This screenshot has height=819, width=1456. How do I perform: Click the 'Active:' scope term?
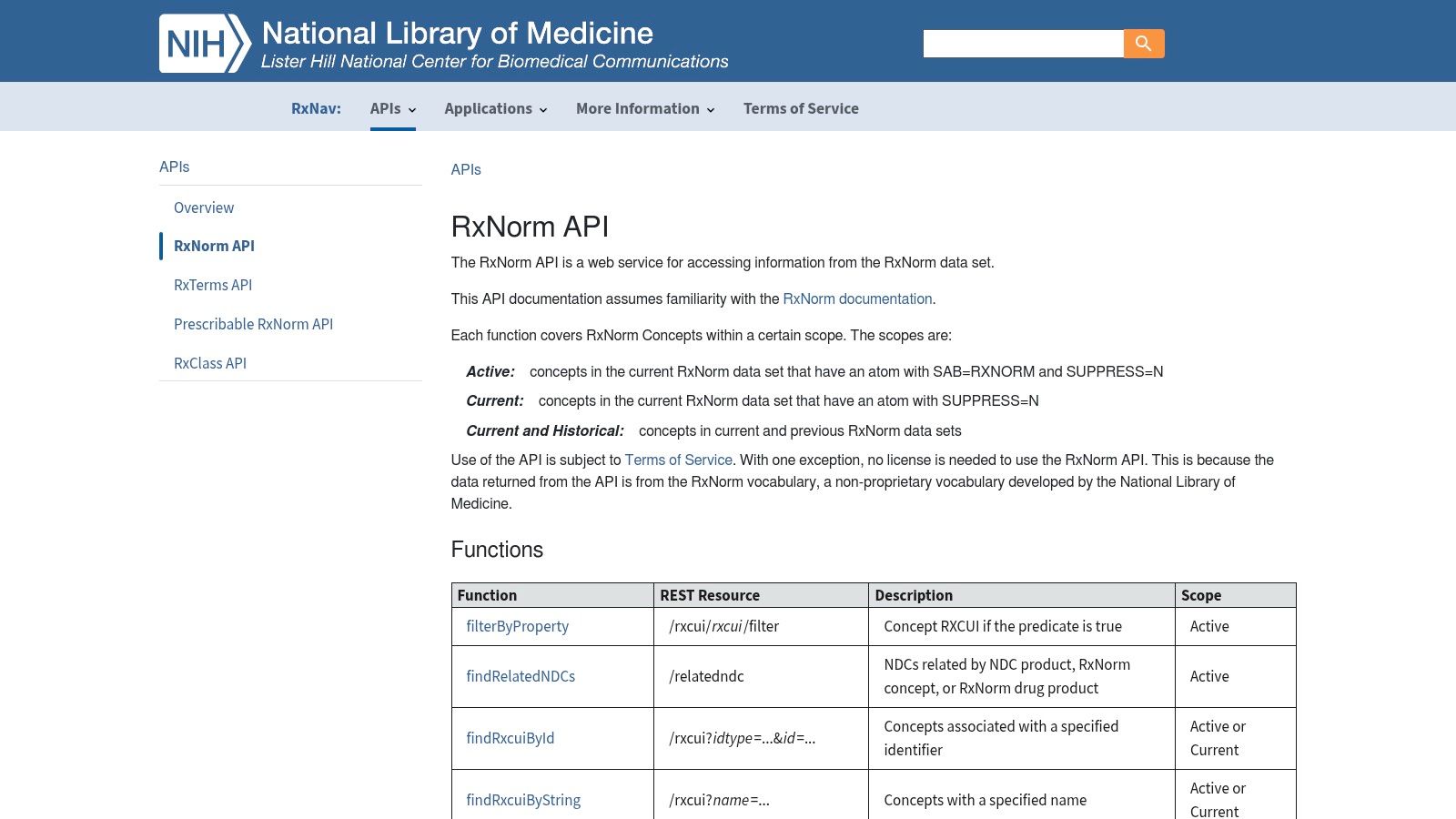[490, 371]
